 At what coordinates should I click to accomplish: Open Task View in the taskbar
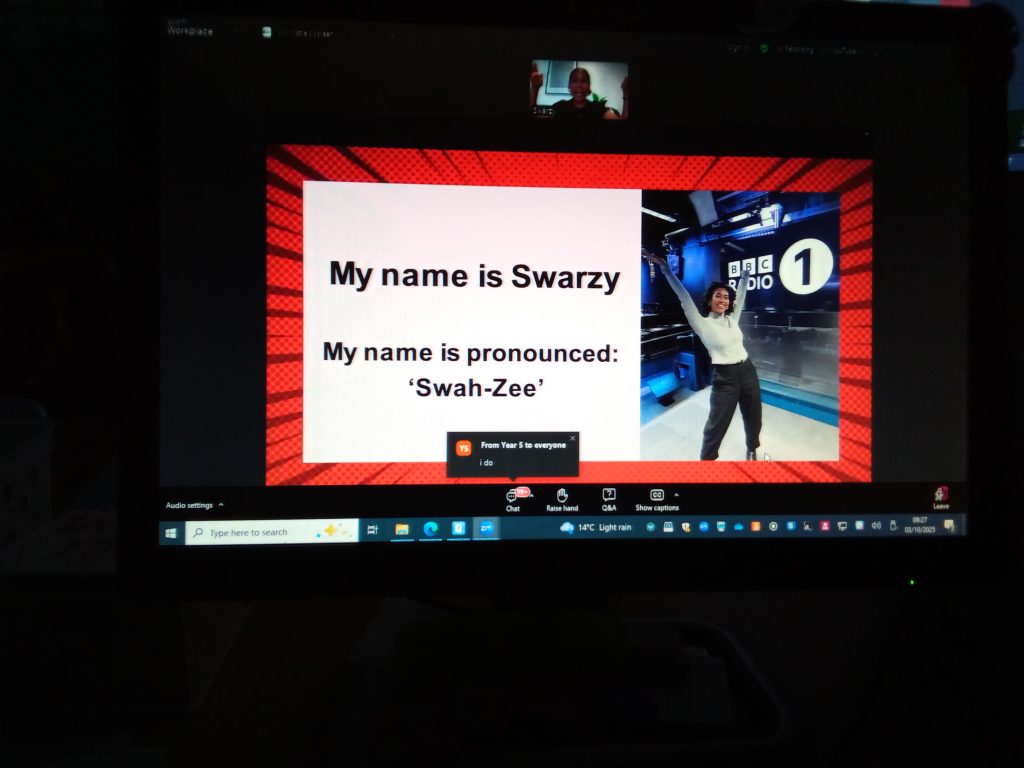pyautogui.click(x=373, y=530)
